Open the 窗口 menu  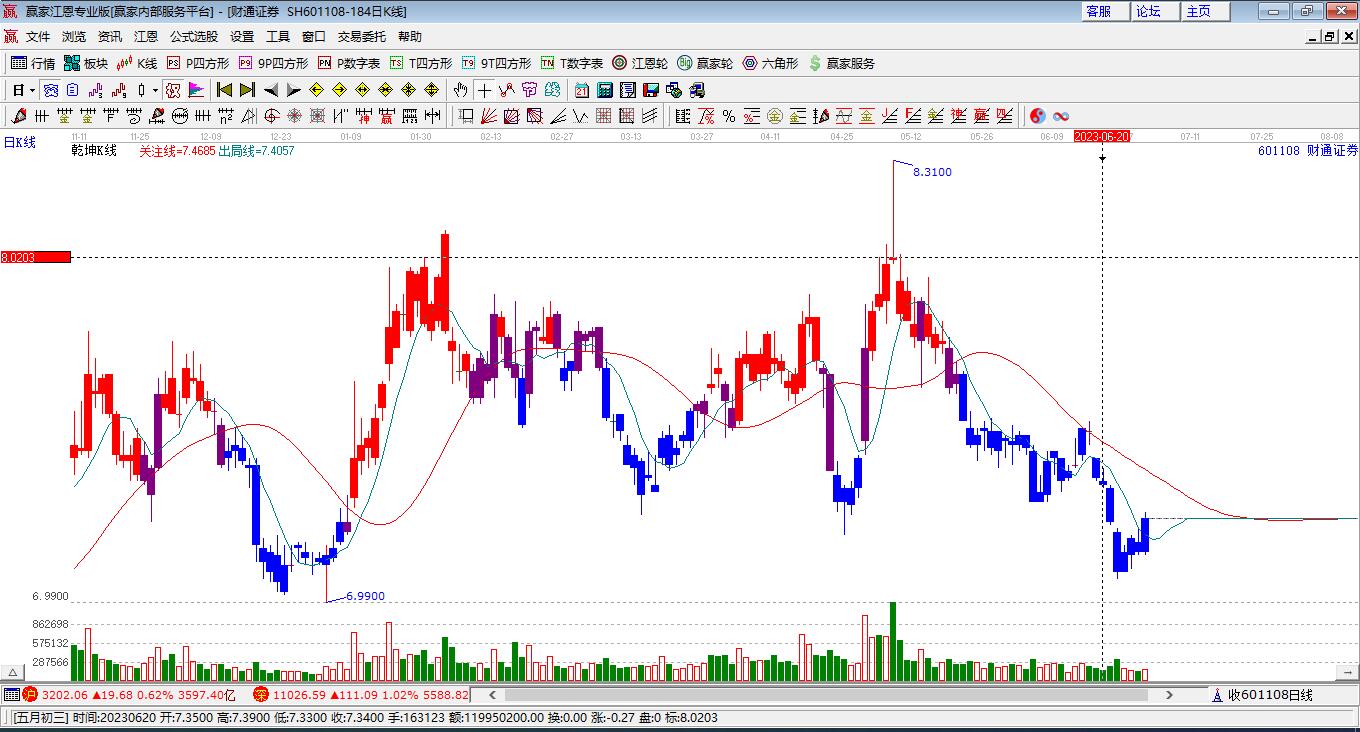pos(314,37)
